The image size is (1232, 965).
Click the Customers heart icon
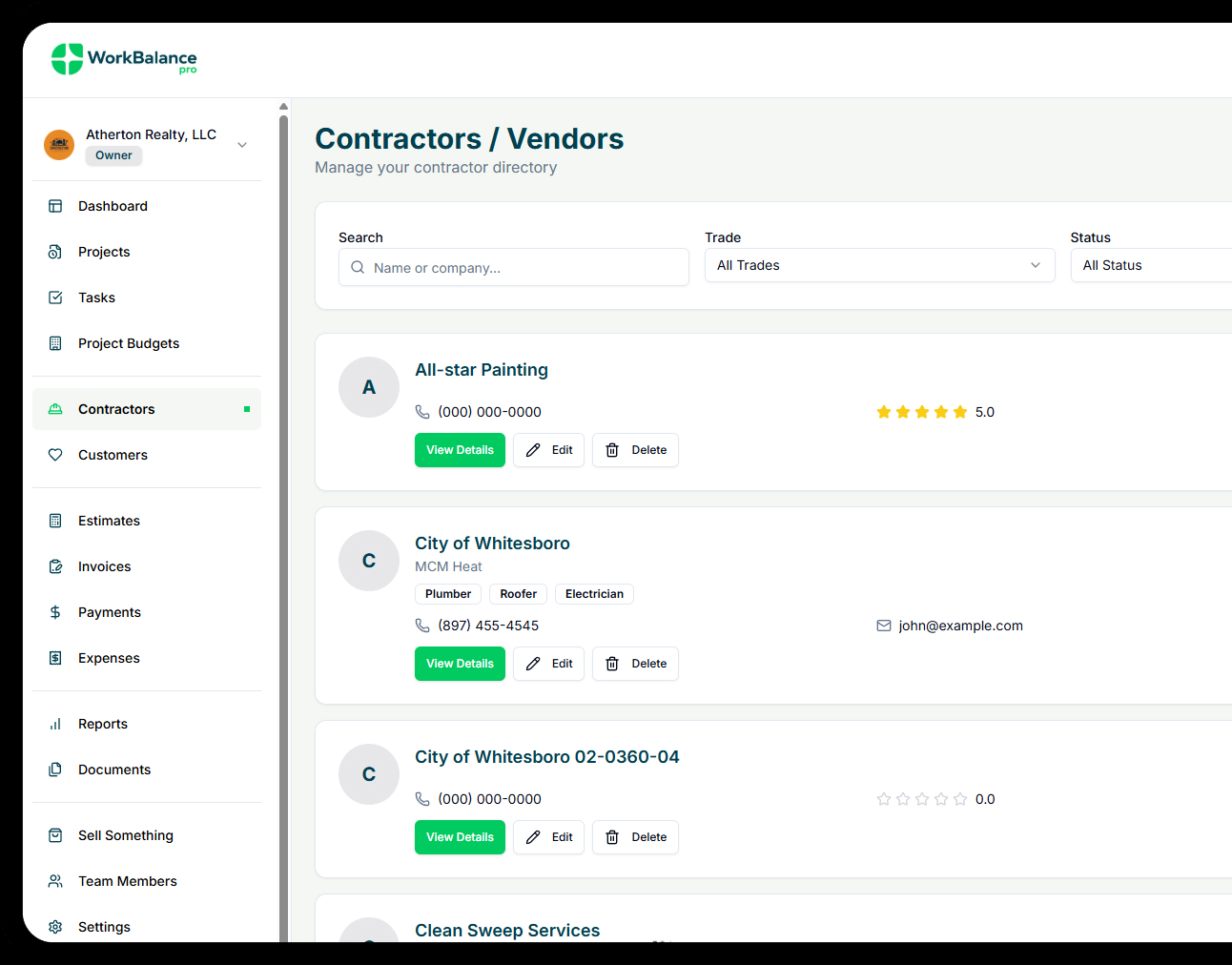point(55,455)
